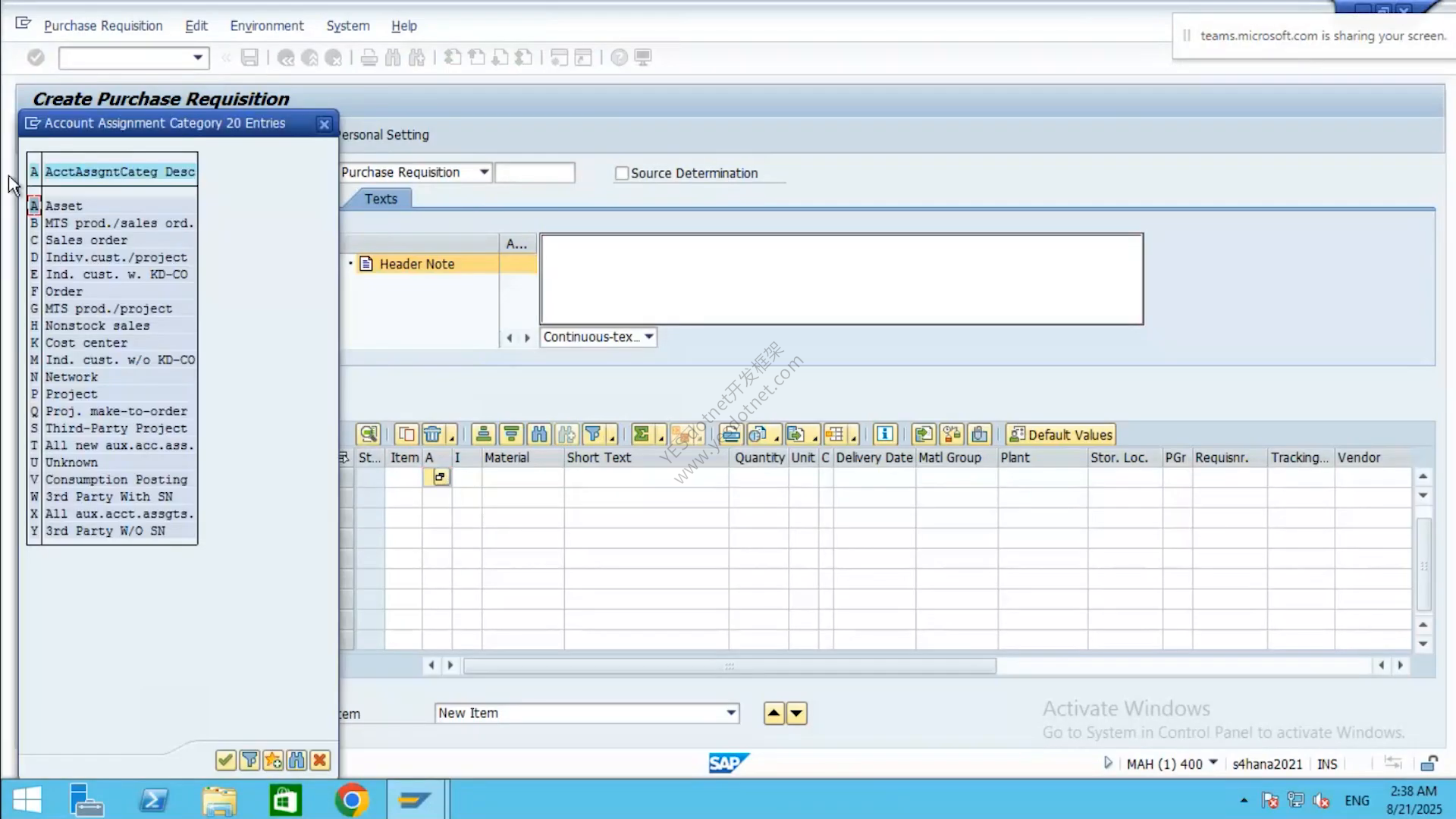Select the 'Nonstock sales' entry
This screenshot has height=819, width=1456.
pos(113,326)
